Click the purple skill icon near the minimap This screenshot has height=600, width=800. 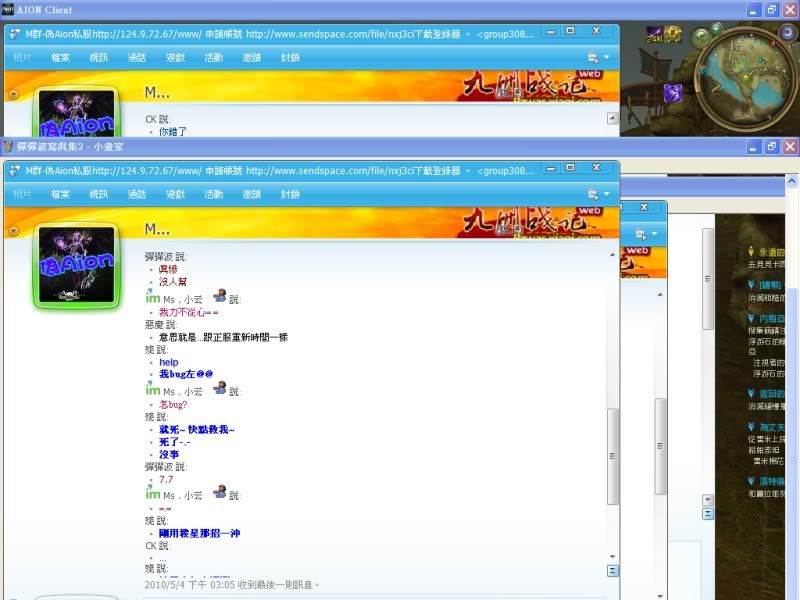[675, 92]
